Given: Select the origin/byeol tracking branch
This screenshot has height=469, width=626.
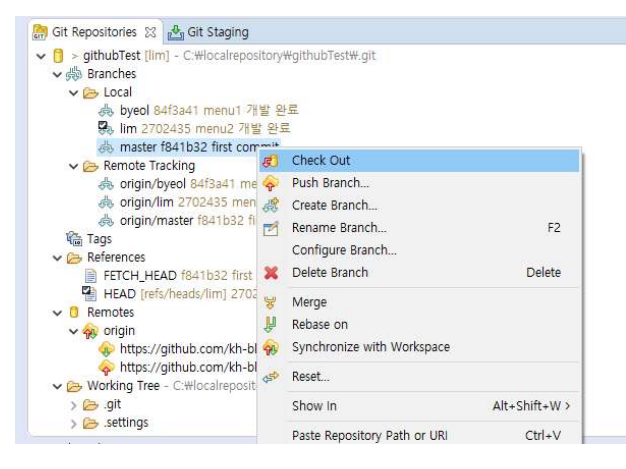Looking at the screenshot, I should [178, 184].
